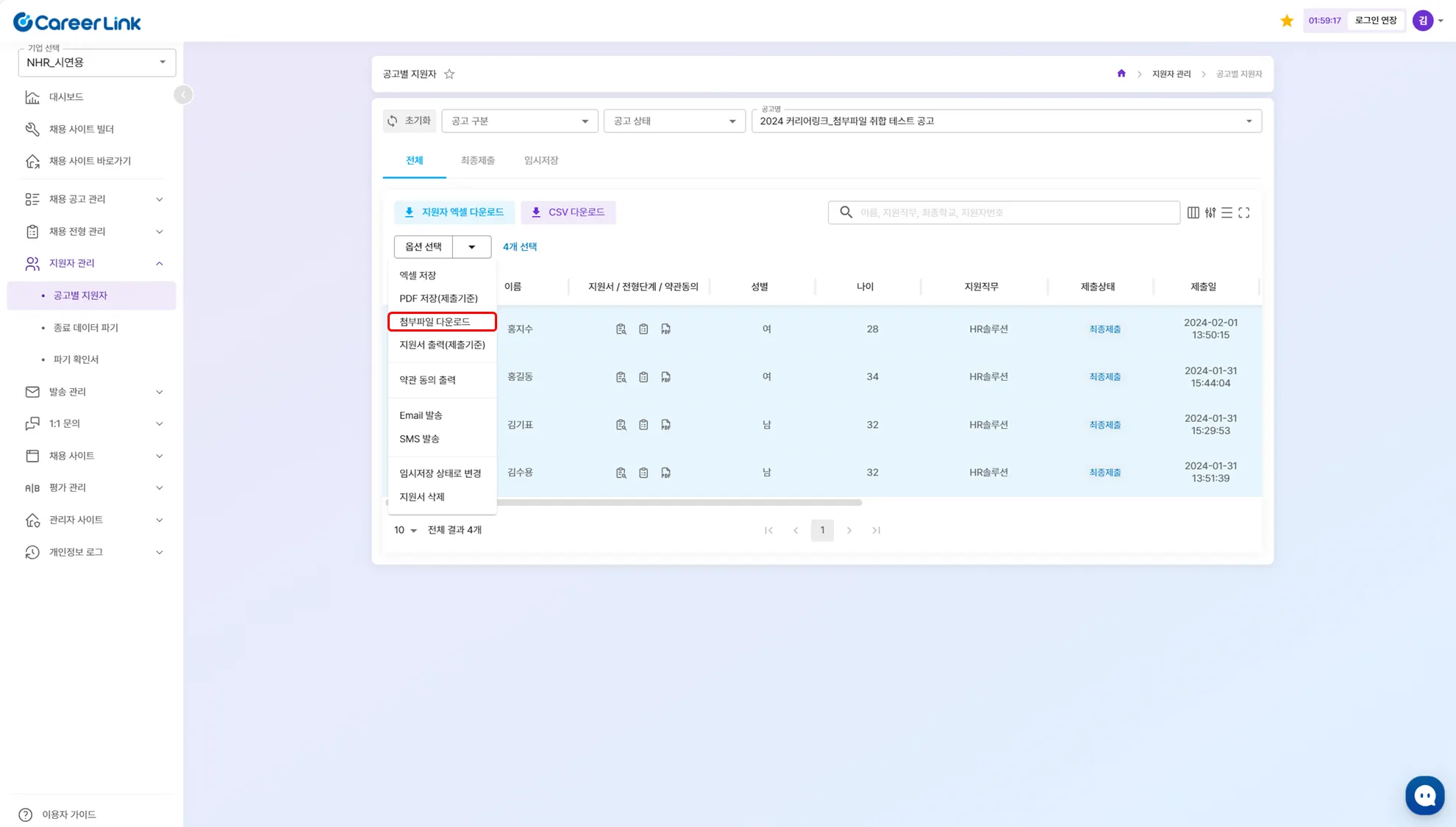Click the fullscreen expand icon

(x=1243, y=212)
